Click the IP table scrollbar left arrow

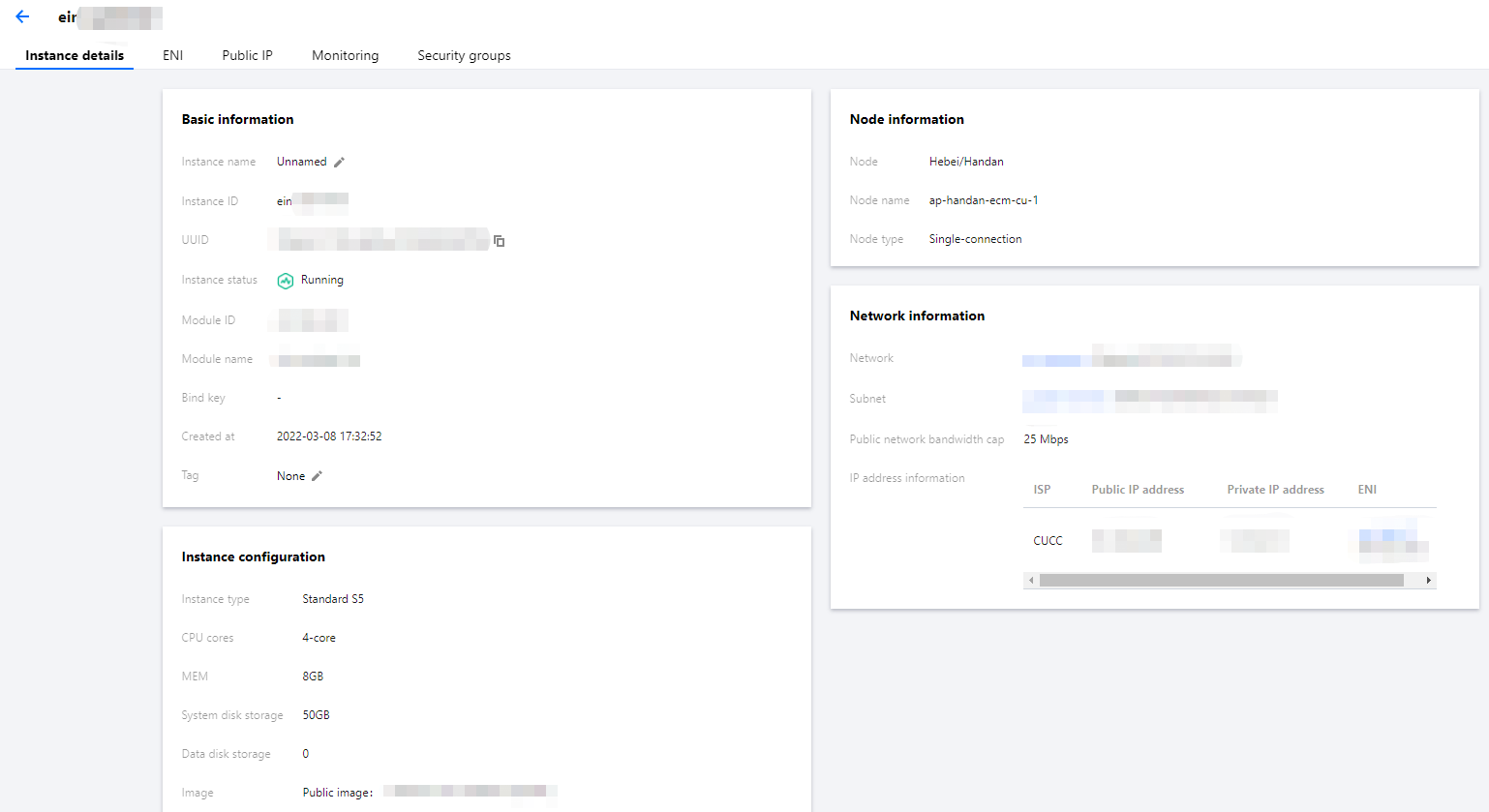pyautogui.click(x=1031, y=581)
